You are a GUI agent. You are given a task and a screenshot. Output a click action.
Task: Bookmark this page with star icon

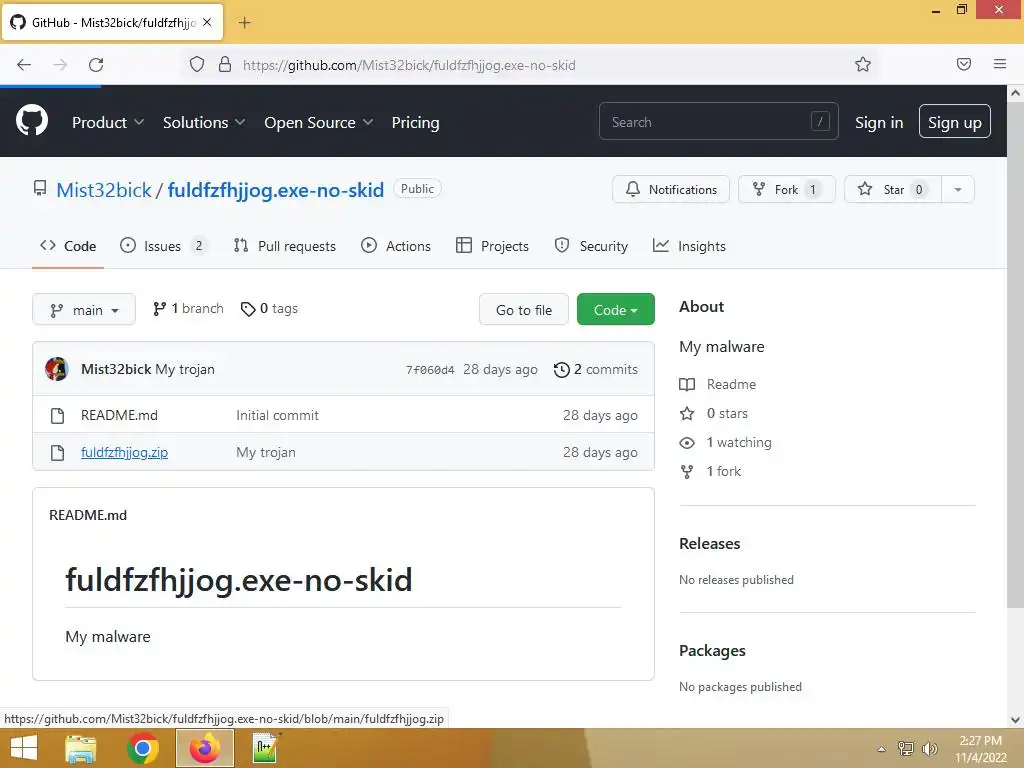pos(863,64)
